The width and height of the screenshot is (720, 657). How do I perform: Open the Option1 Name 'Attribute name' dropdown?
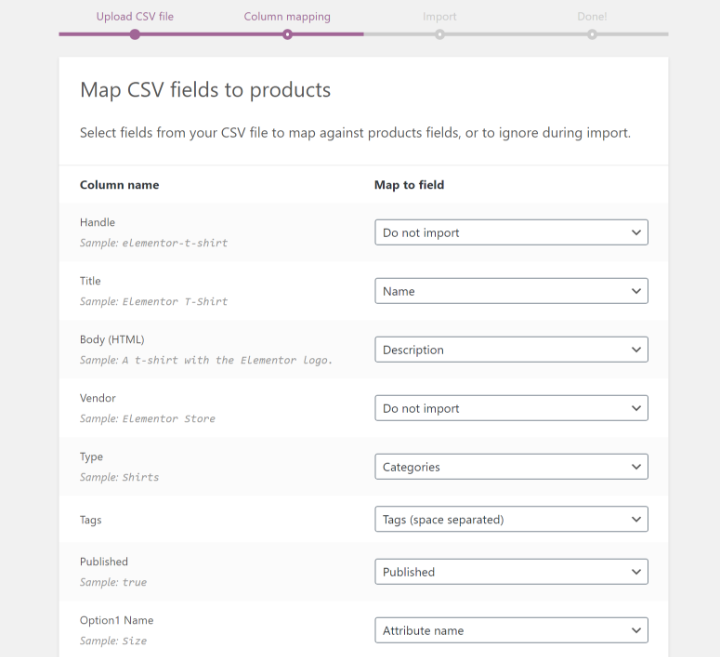pos(510,631)
